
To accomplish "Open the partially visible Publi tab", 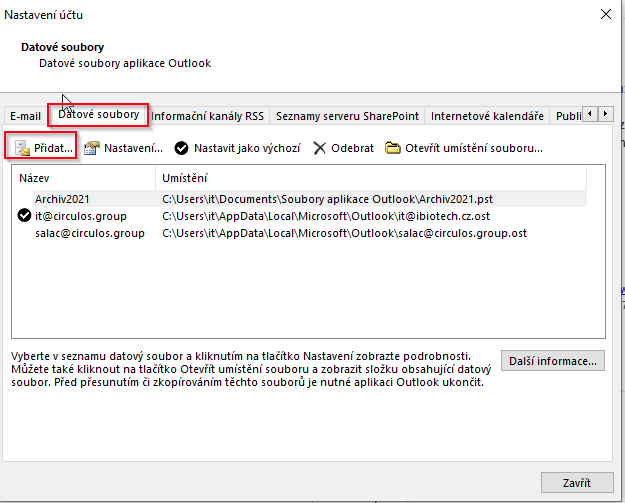I will [x=568, y=116].
